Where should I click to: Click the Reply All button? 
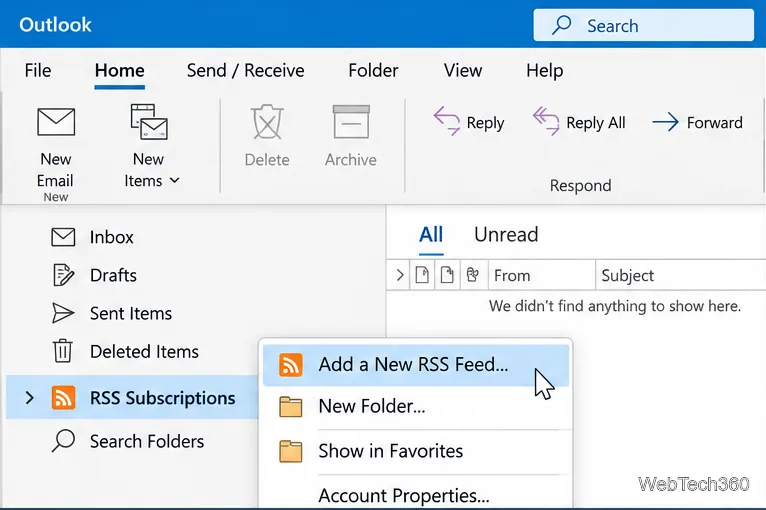579,122
